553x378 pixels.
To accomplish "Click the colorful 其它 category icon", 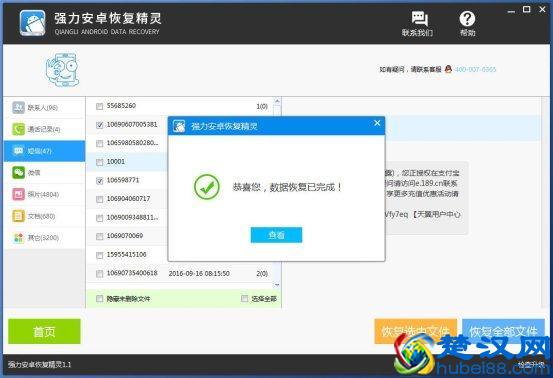I will click(18, 238).
